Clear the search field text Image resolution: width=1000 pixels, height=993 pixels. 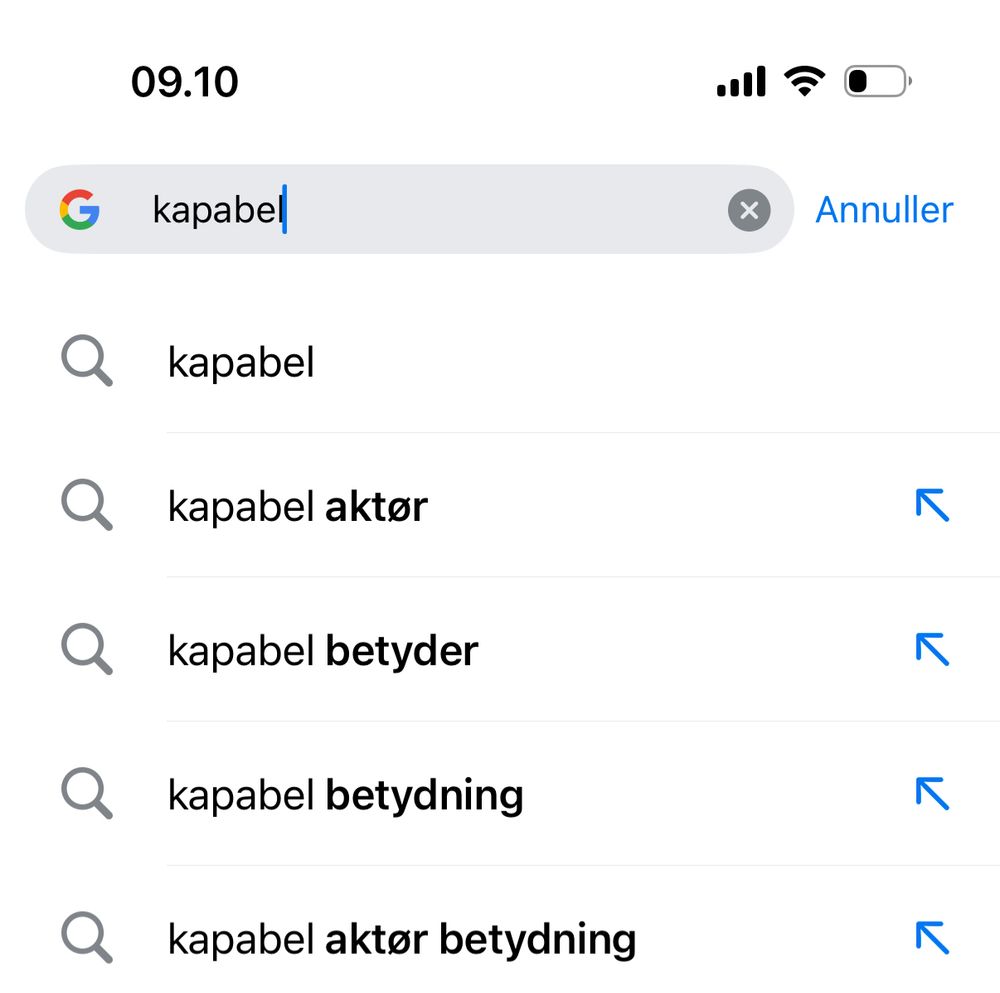[x=749, y=210]
